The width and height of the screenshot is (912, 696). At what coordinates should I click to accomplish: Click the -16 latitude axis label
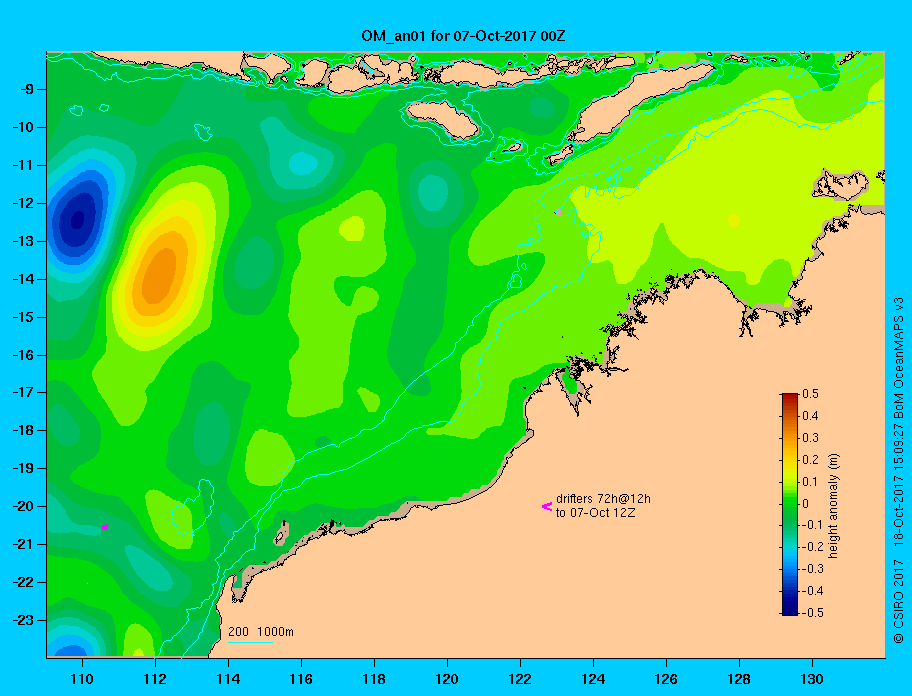23,355
